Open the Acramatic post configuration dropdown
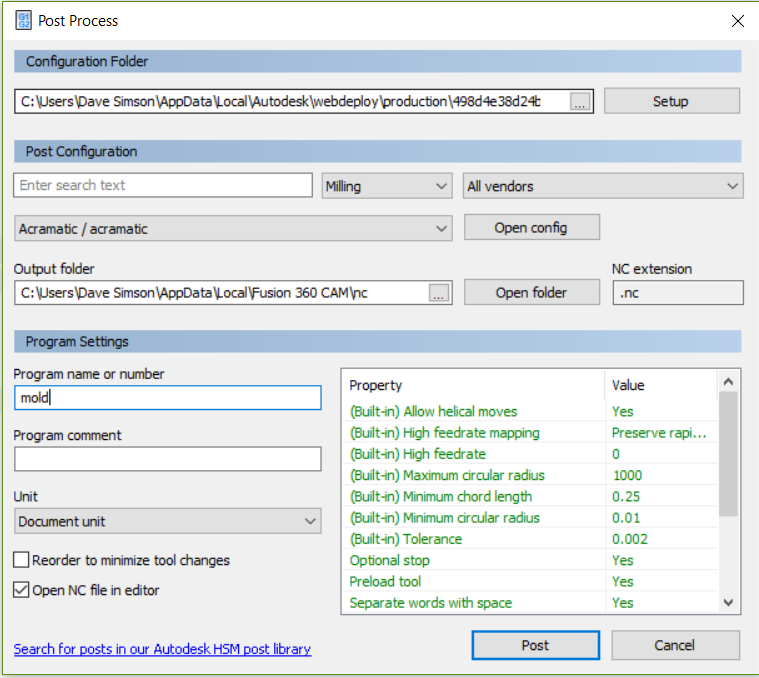This screenshot has width=759, height=678. (x=233, y=229)
